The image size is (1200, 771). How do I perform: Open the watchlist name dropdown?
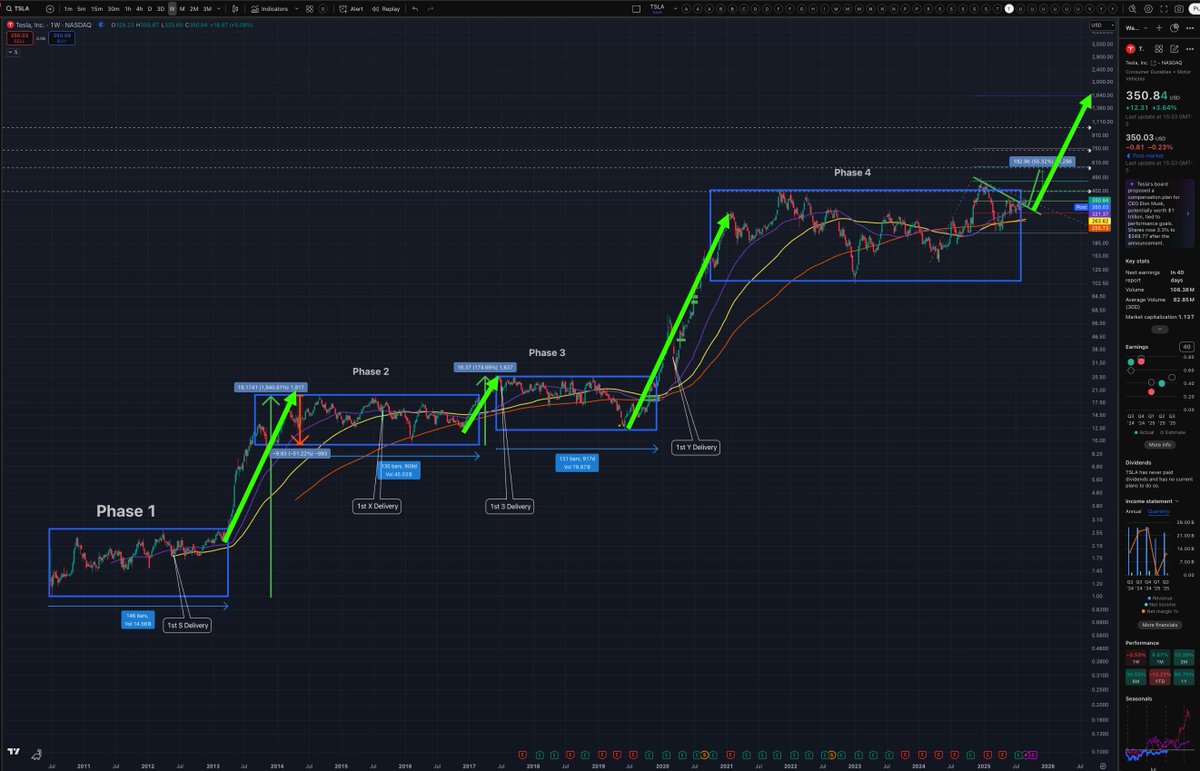(x=1136, y=28)
